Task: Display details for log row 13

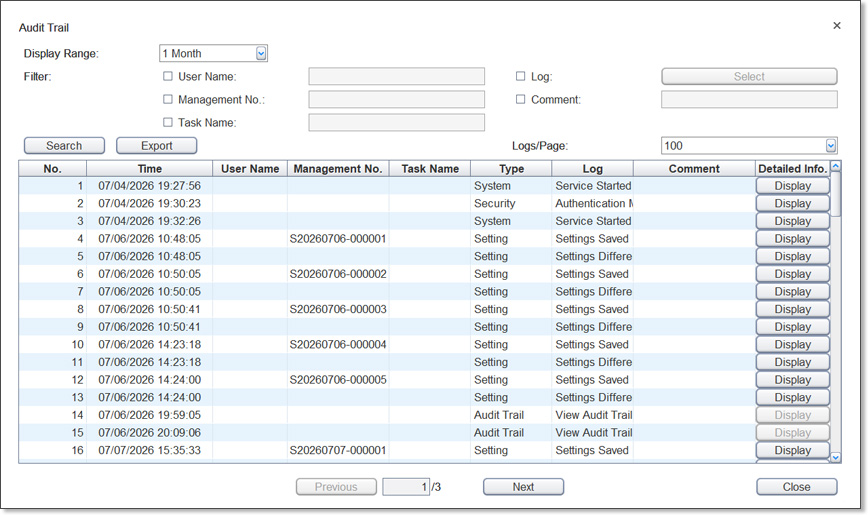Action: pyautogui.click(x=793, y=398)
